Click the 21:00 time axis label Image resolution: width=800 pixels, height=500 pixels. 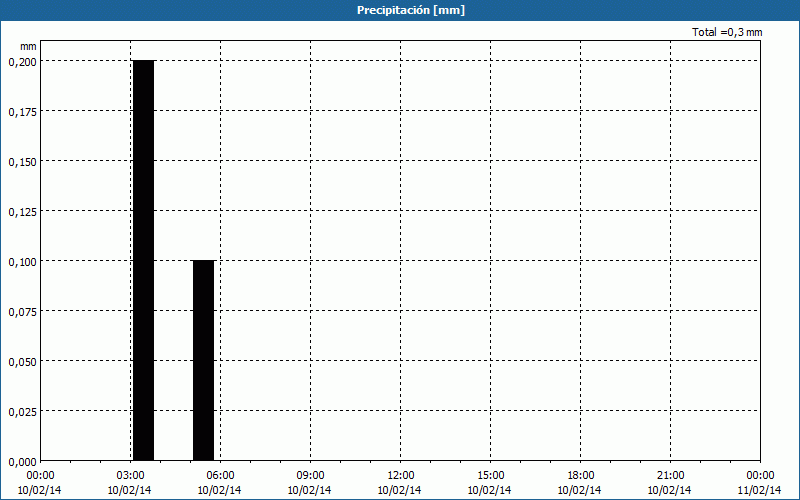pos(670,476)
